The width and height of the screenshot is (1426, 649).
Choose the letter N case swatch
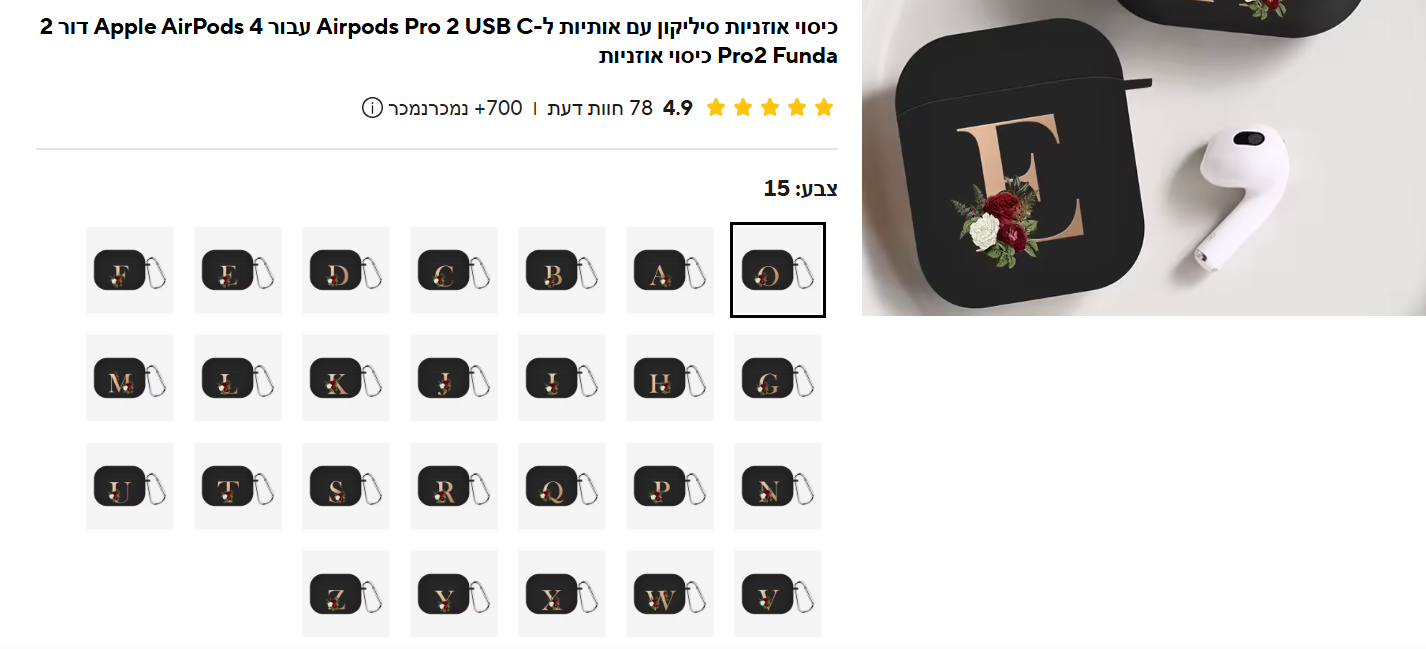pos(778,486)
